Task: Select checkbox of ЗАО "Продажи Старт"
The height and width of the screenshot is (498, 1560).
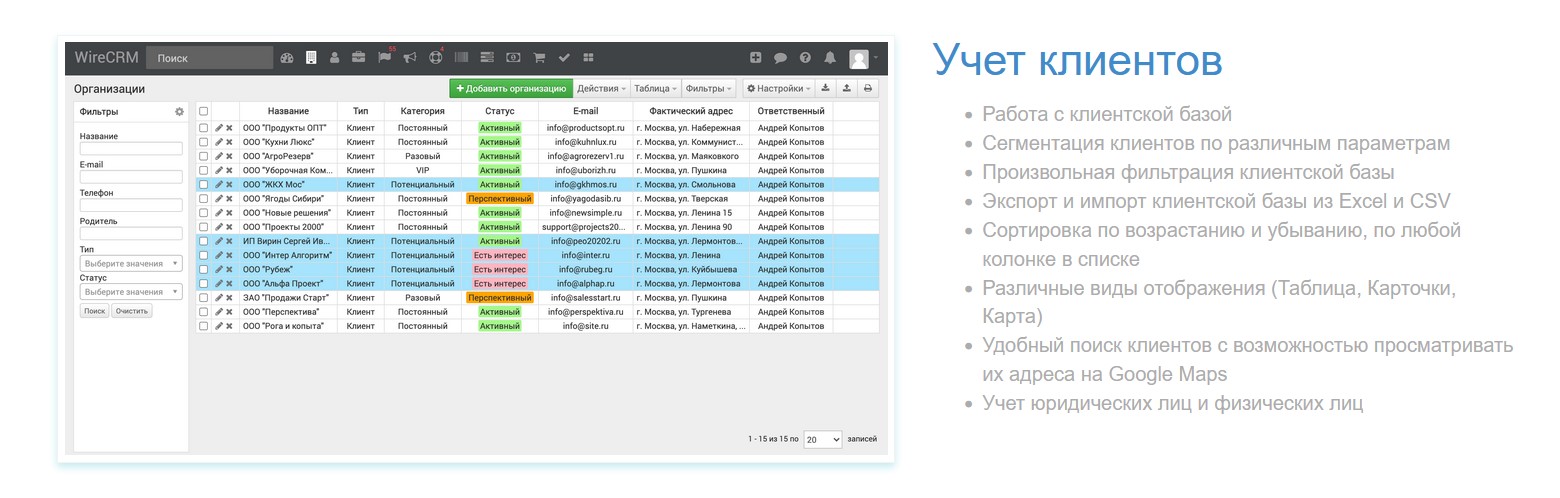Action: tap(204, 298)
